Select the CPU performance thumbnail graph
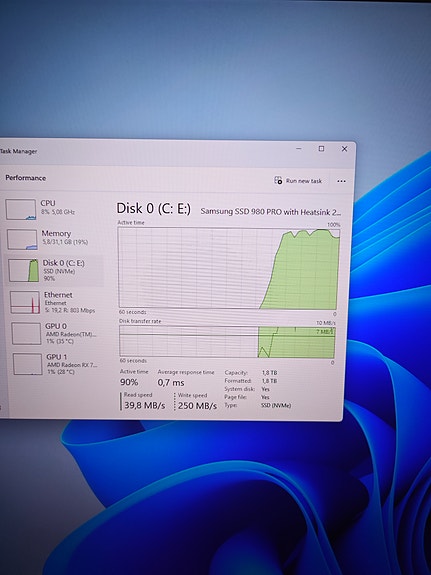This screenshot has width=431, height=575. tap(21, 209)
